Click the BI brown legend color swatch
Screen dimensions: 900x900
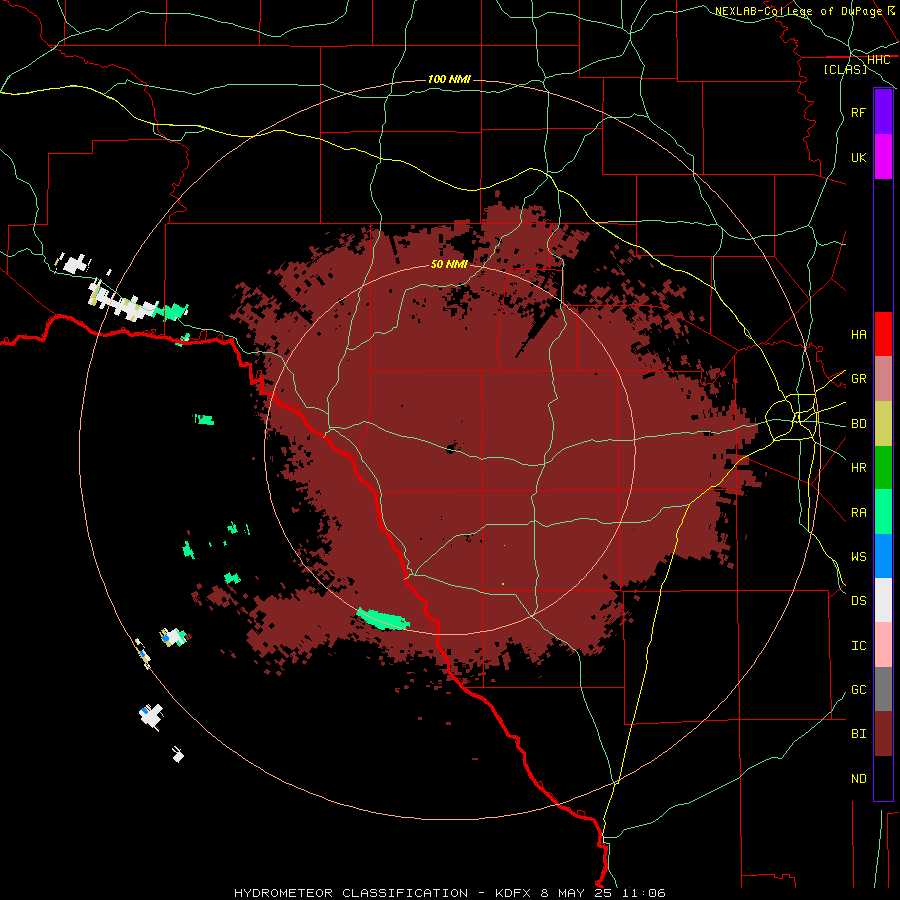coord(883,734)
